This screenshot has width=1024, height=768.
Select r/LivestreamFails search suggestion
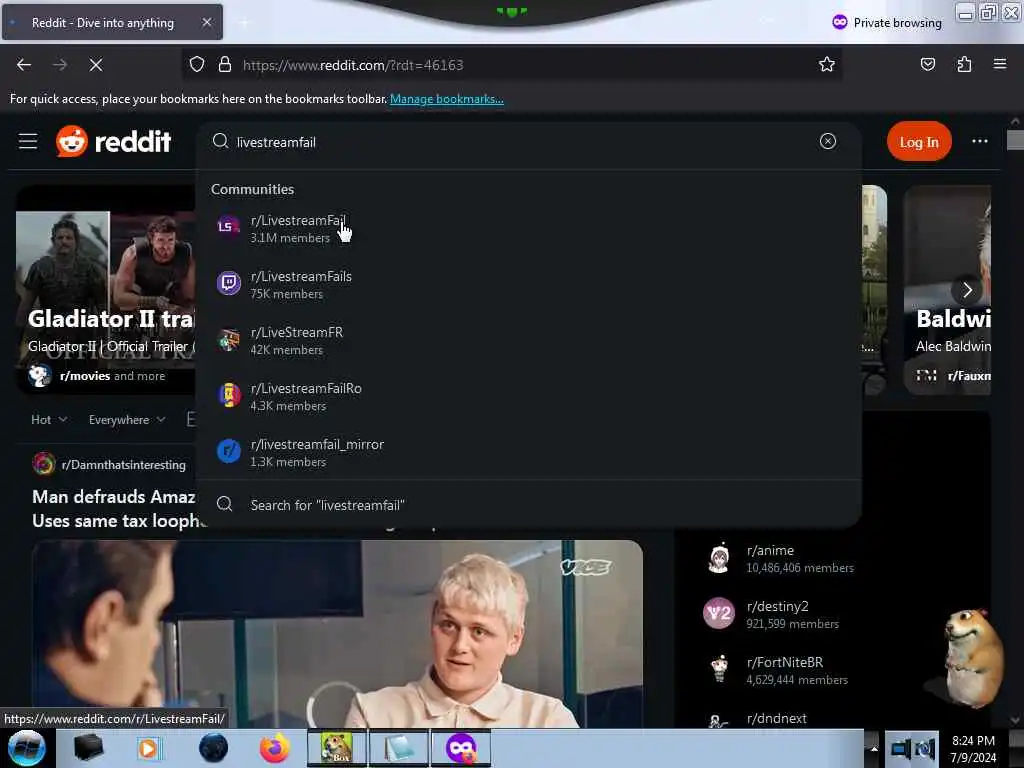pyautogui.click(x=528, y=285)
